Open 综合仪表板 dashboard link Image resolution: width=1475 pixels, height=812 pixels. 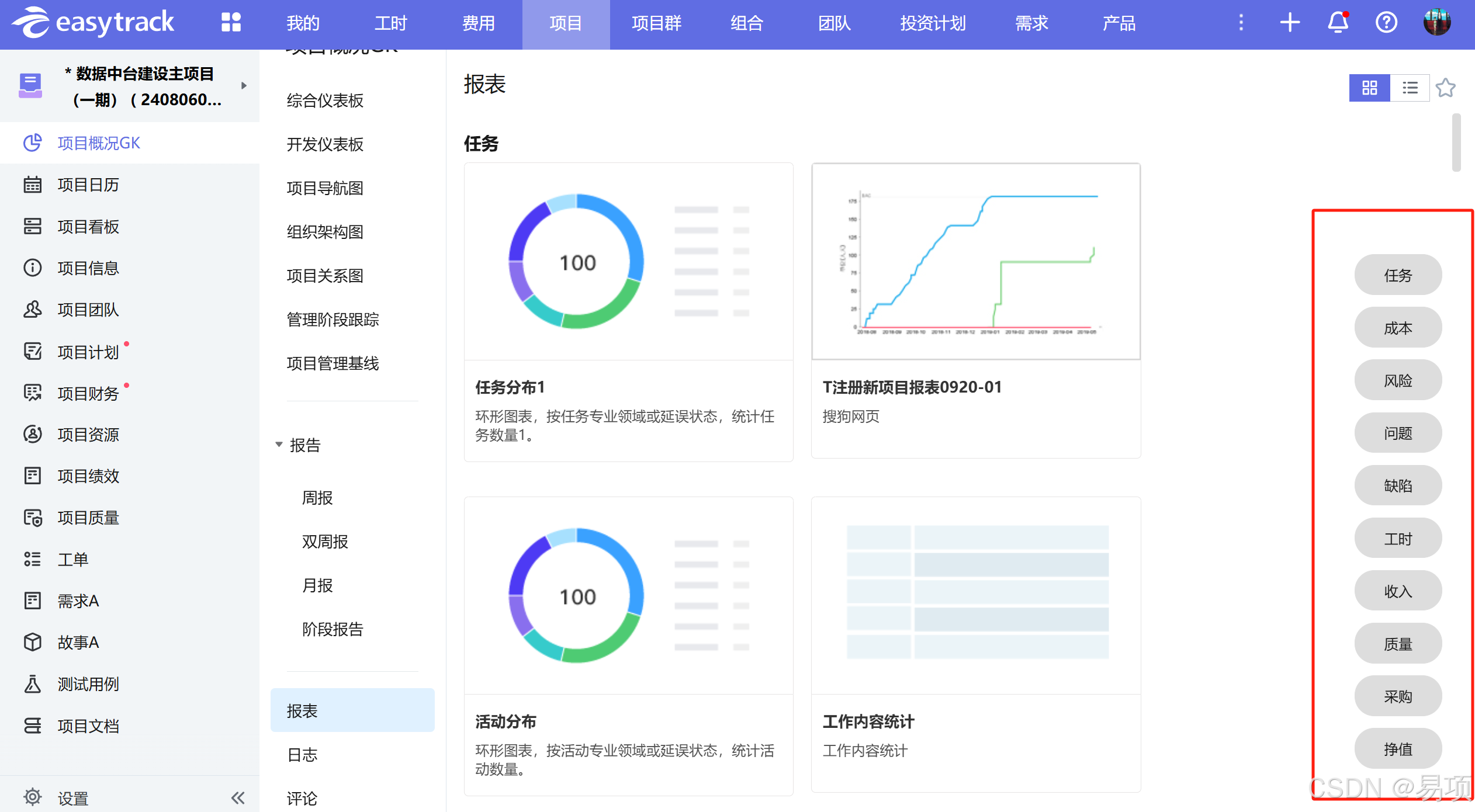(325, 100)
